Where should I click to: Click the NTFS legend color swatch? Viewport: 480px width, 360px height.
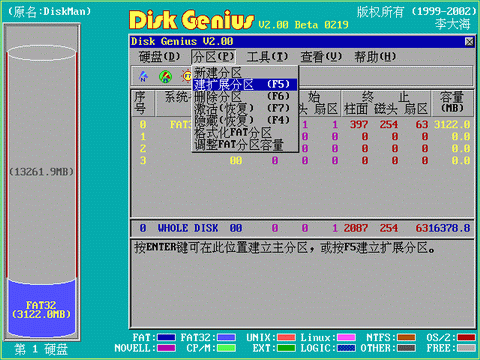[x=406, y=338]
